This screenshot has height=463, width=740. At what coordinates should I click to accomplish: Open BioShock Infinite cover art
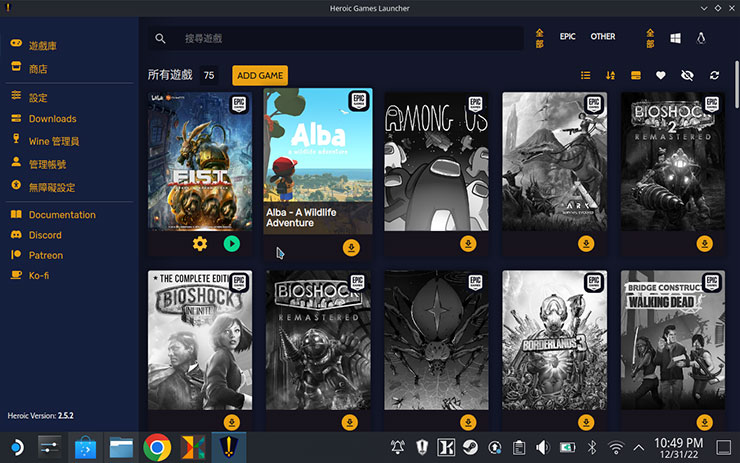[x=200, y=340]
